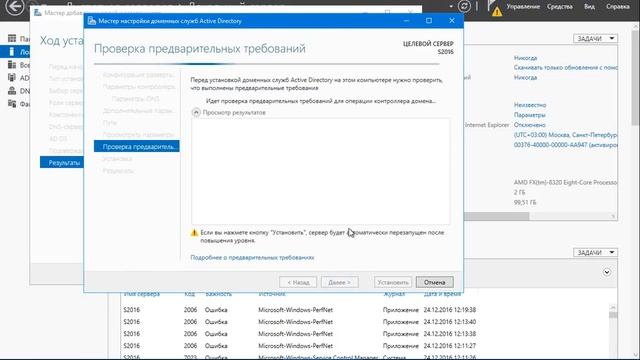
Task: Click the 'Отмена' button
Action: [x=434, y=282]
